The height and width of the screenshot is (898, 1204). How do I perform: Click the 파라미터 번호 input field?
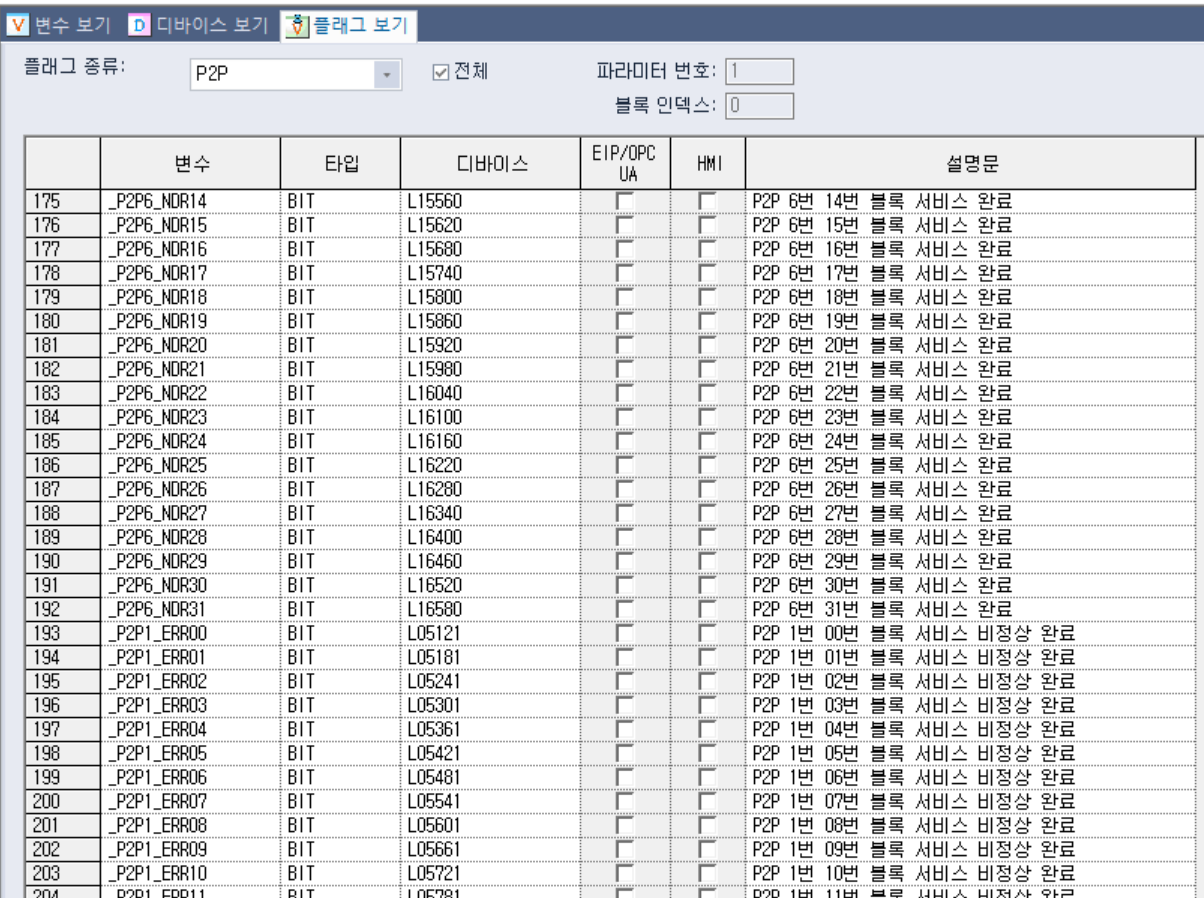[x=760, y=71]
